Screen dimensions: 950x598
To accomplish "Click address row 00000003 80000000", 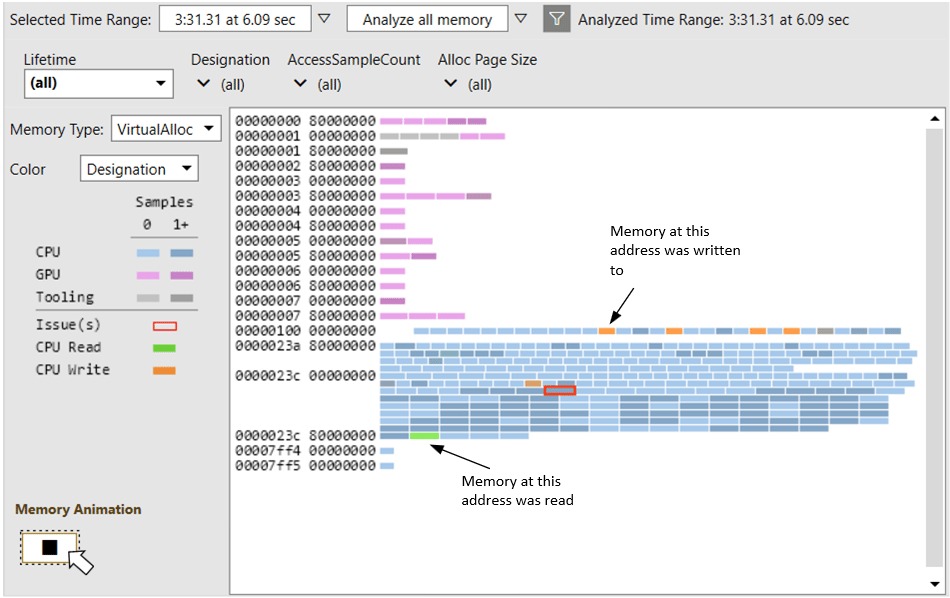I will click(305, 196).
